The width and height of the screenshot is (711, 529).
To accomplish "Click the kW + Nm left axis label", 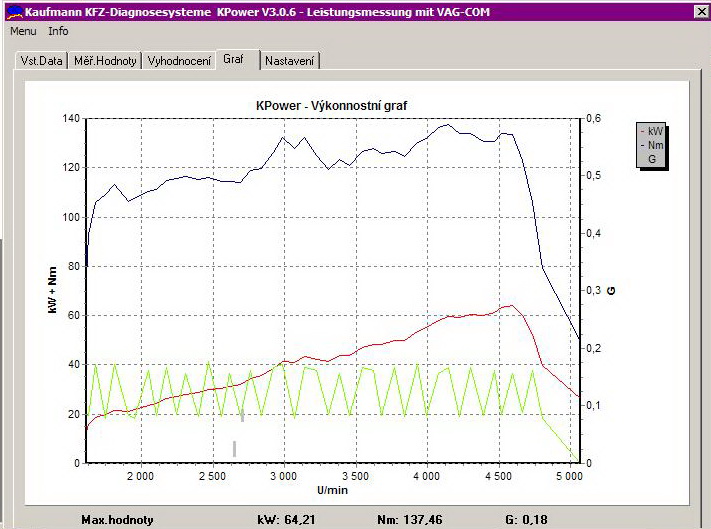I will pyautogui.click(x=52, y=291).
